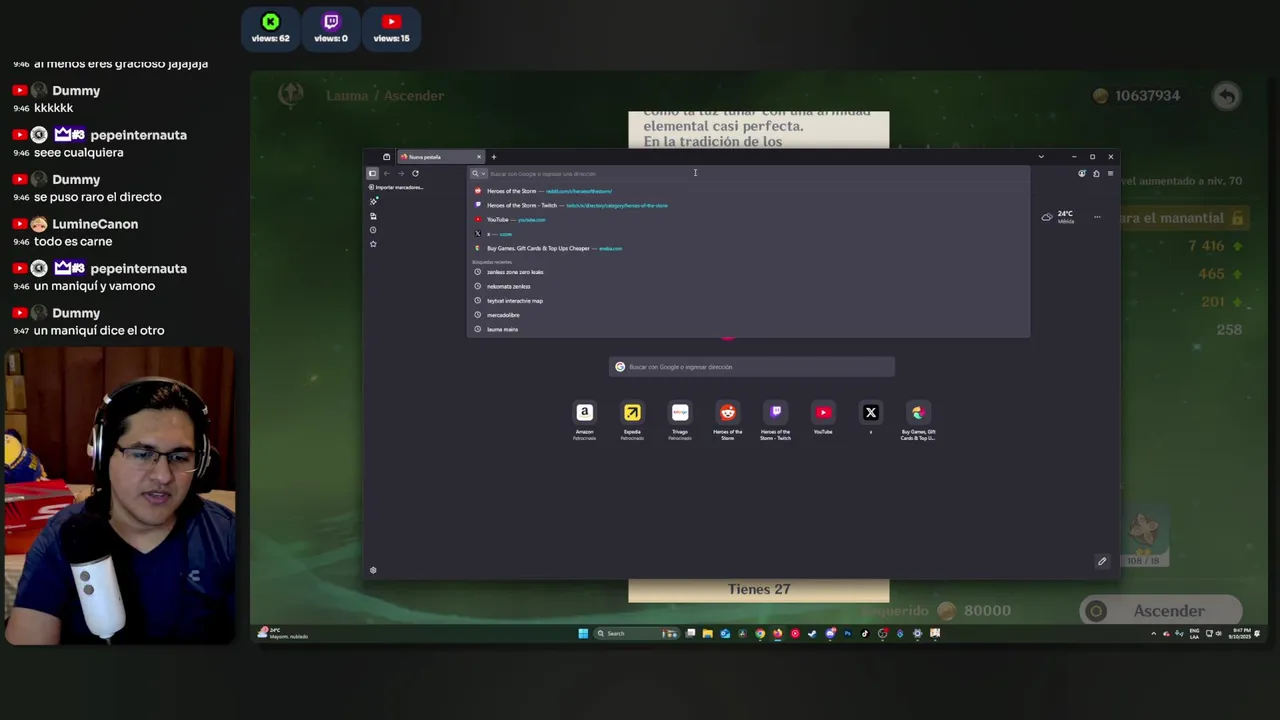The image size is (1280, 720).
Task: Click Importar marcadores in bookmarks bar
Action: (396, 187)
